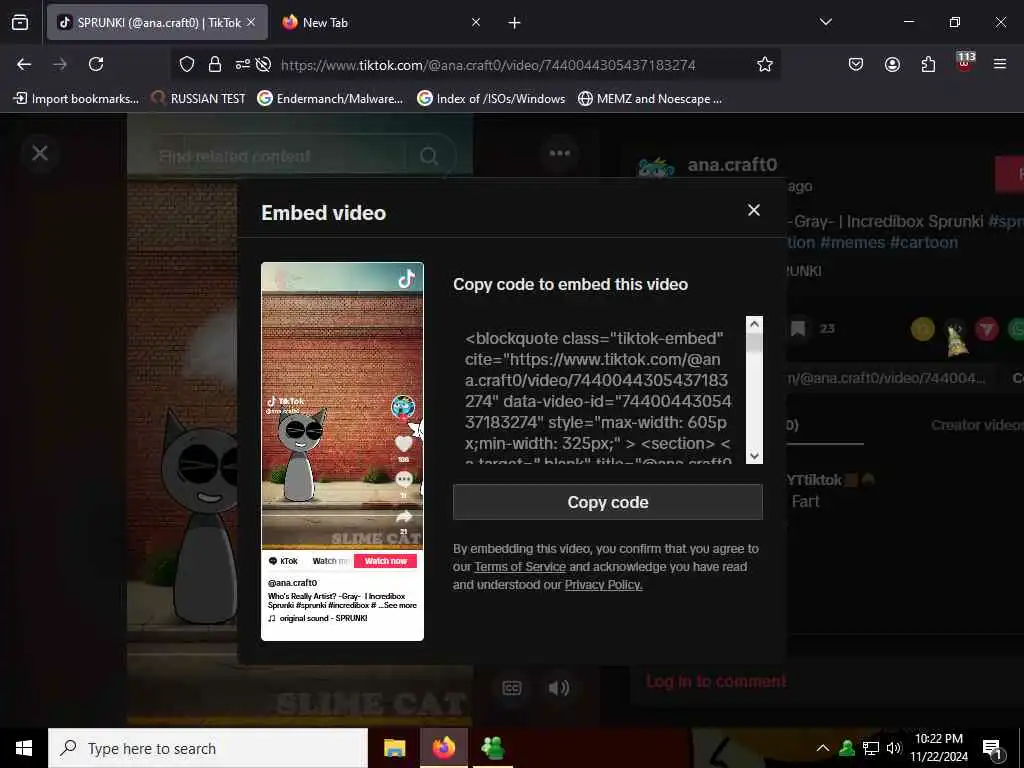Open the Endermanch/Malware bookmark

click(x=330, y=99)
